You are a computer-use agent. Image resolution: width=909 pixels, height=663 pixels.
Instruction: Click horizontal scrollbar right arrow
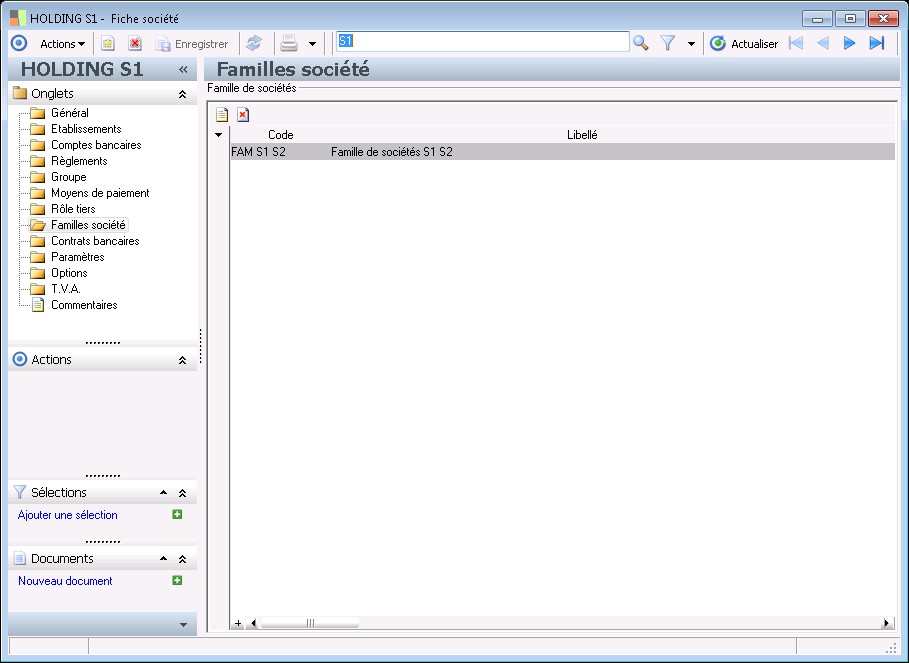click(x=886, y=624)
